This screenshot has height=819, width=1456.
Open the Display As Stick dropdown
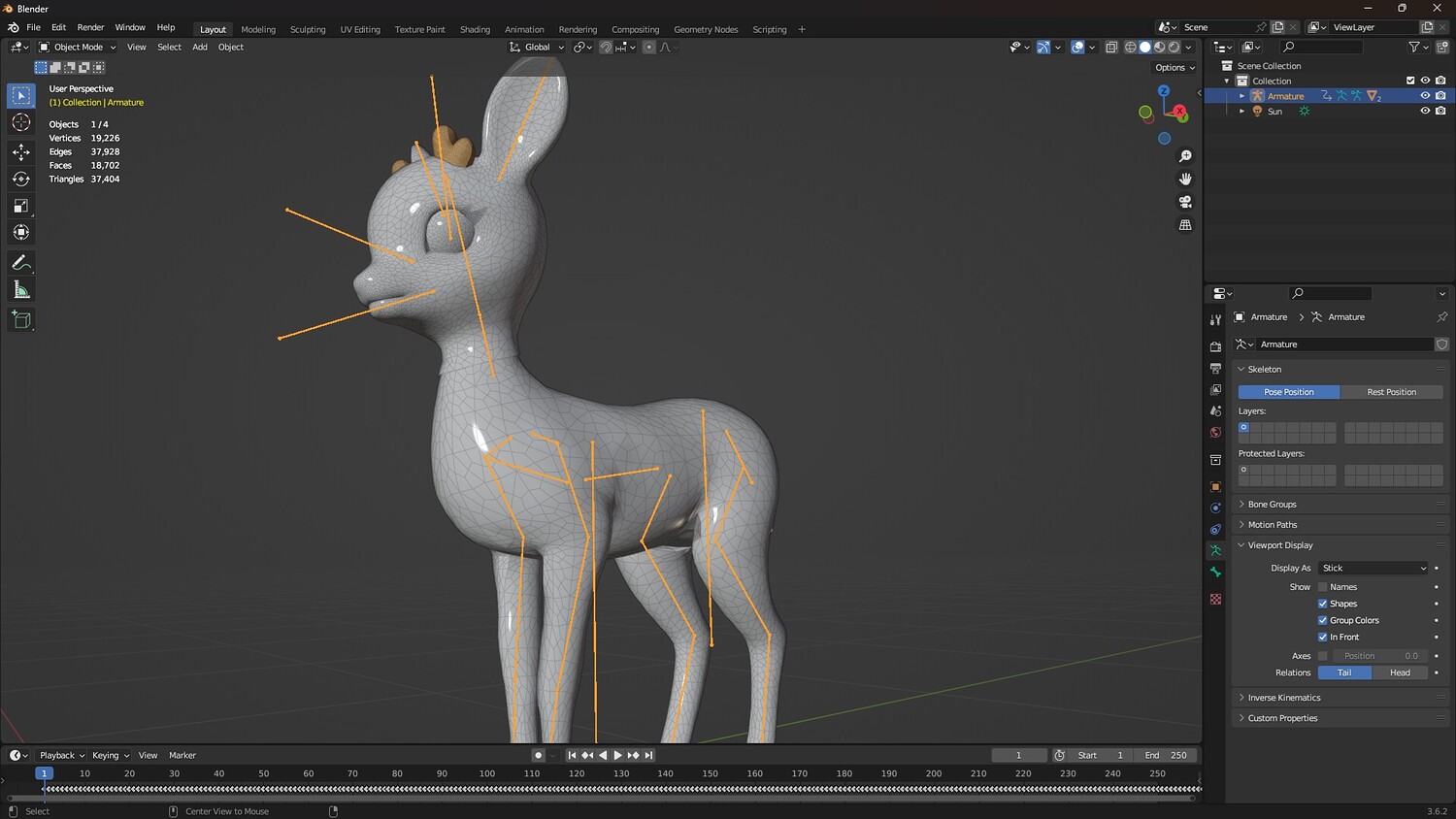click(1373, 568)
